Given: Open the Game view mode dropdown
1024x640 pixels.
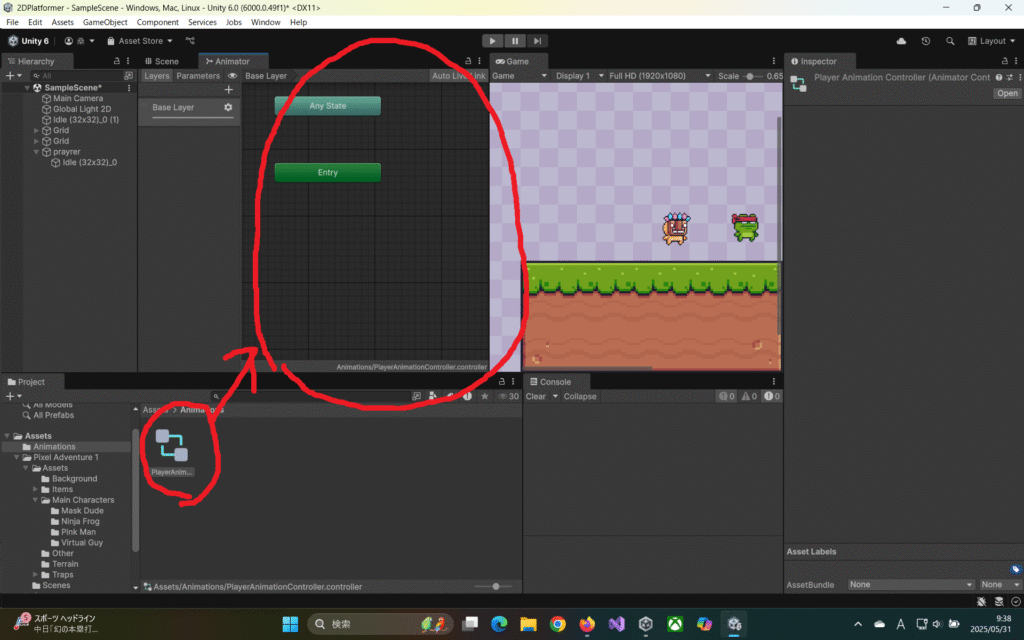Looking at the screenshot, I should click(519, 76).
